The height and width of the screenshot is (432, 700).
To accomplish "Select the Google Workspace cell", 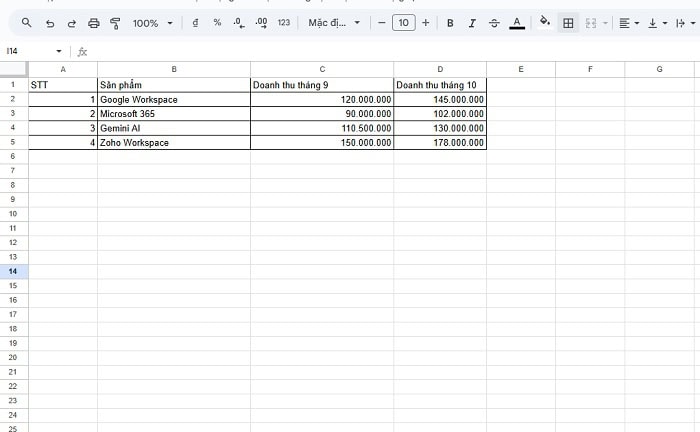I will click(174, 100).
